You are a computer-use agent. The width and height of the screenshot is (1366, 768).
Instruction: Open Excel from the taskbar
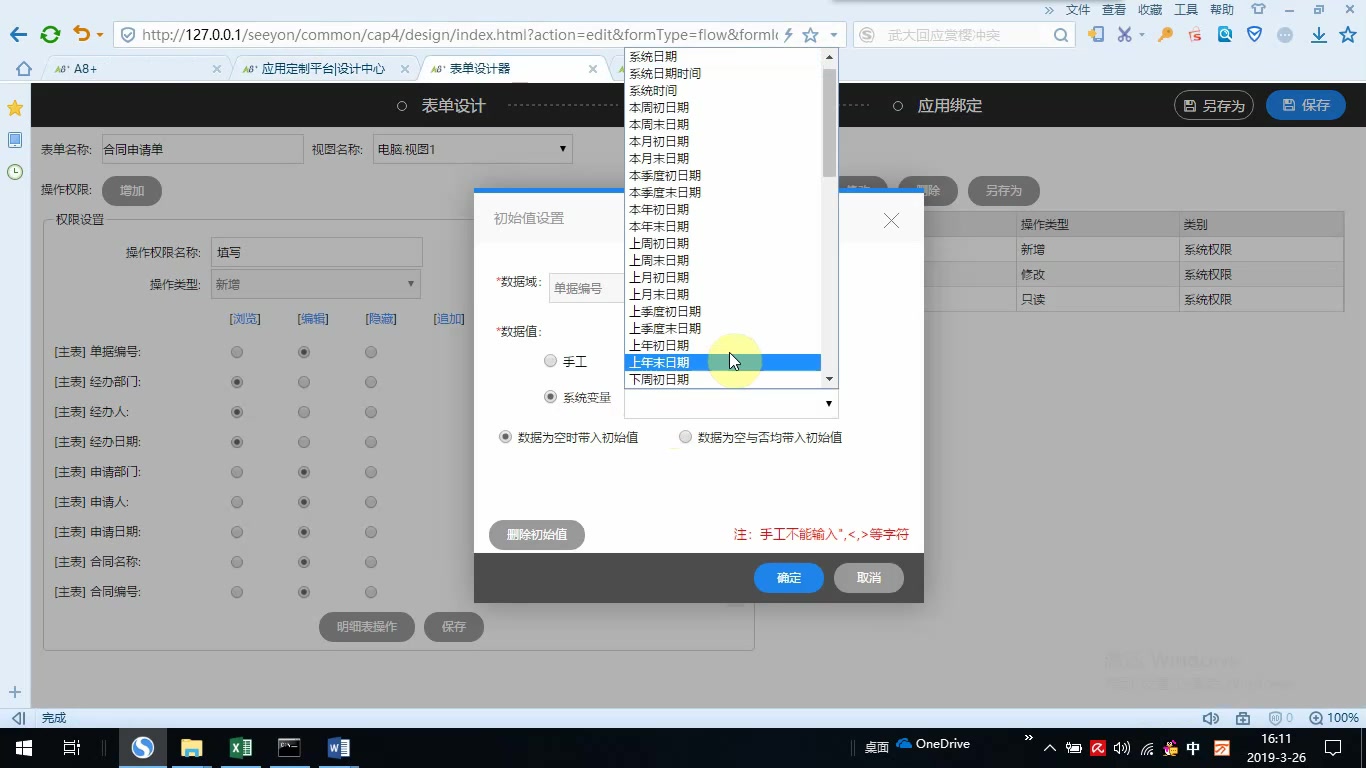(240, 748)
